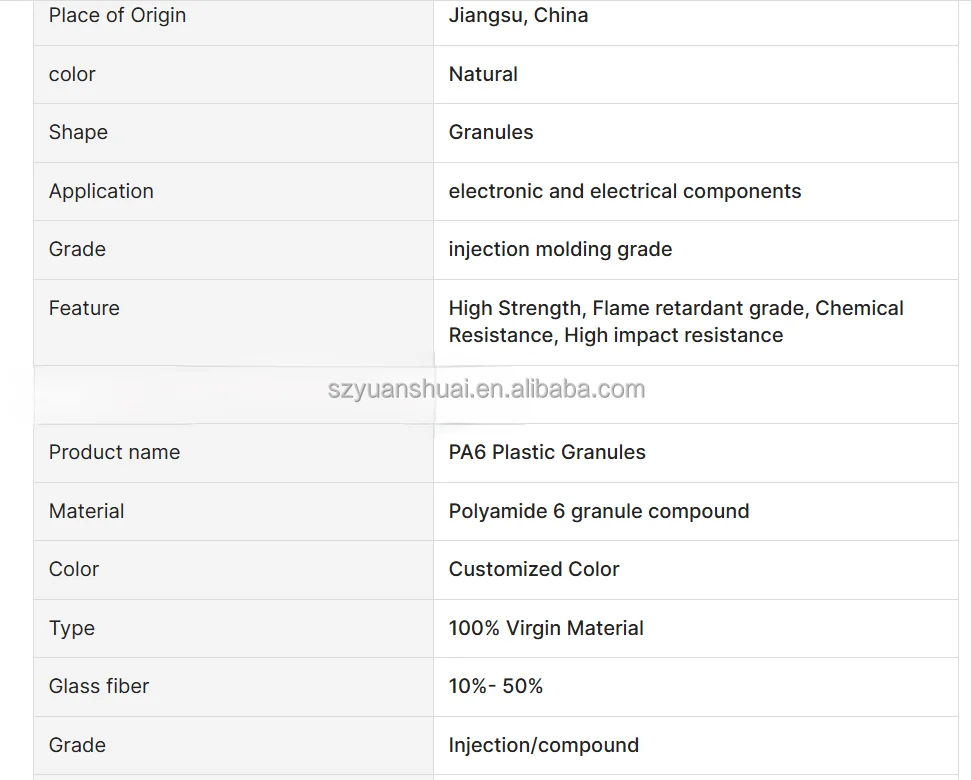Click the "Place of Origin" label cell

tap(117, 16)
